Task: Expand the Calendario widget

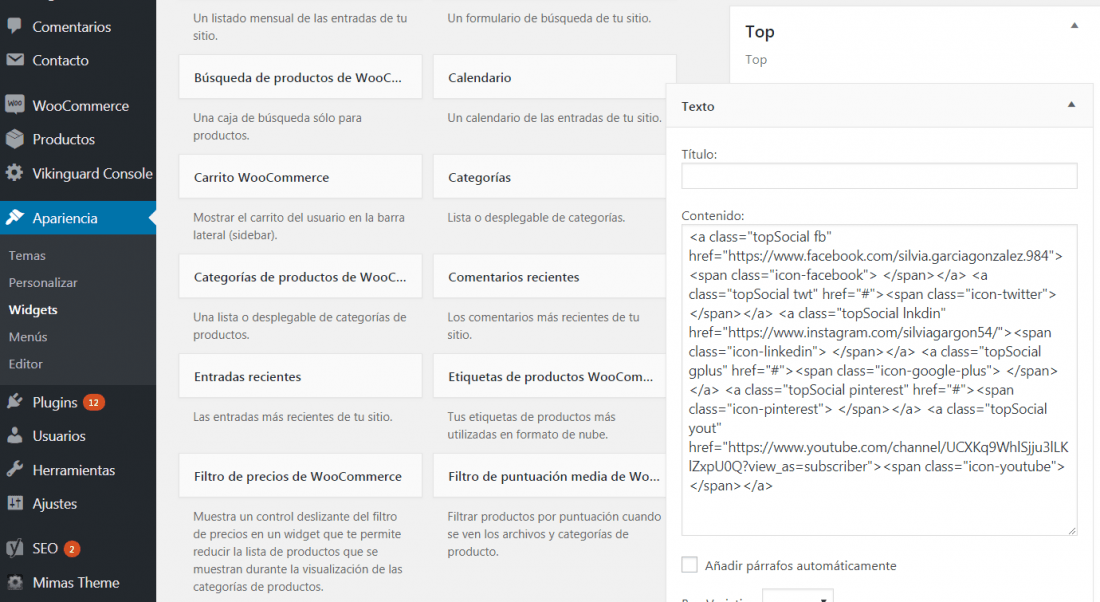Action: click(x=554, y=77)
